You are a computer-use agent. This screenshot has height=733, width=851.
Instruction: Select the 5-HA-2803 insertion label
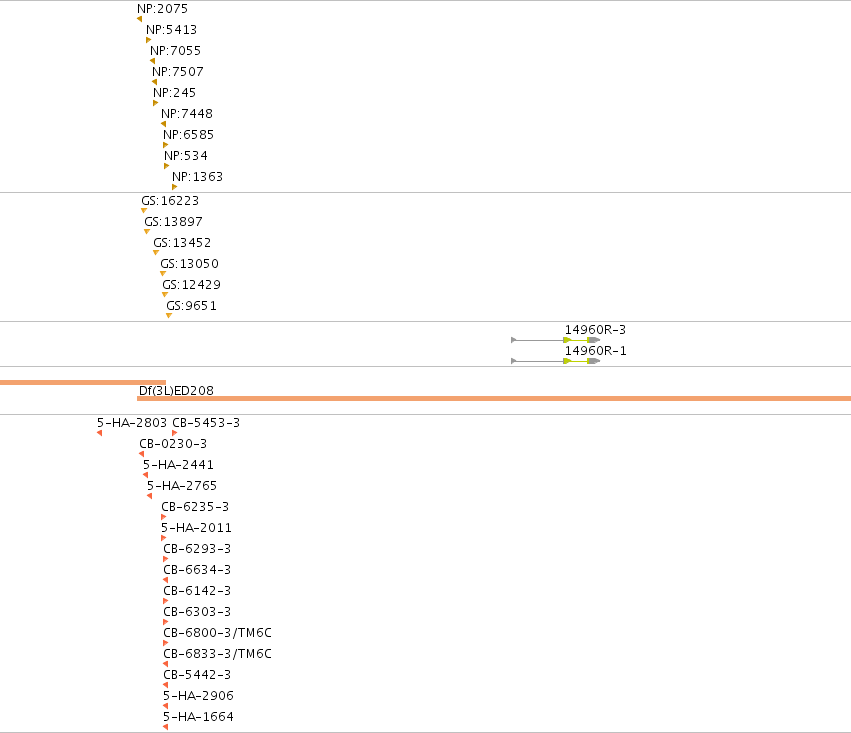tap(132, 423)
